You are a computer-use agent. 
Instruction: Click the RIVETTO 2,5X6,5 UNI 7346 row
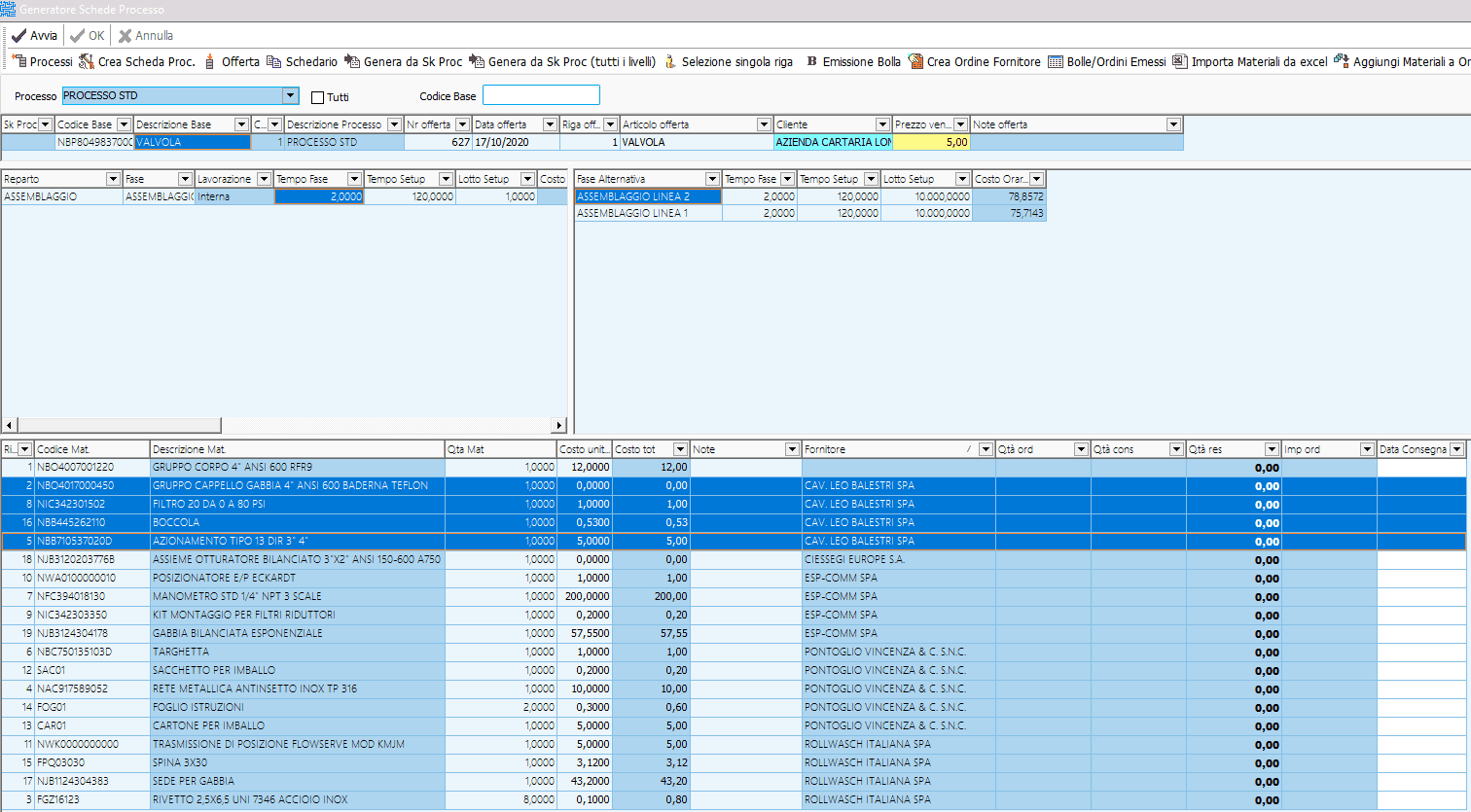[x=735, y=799]
